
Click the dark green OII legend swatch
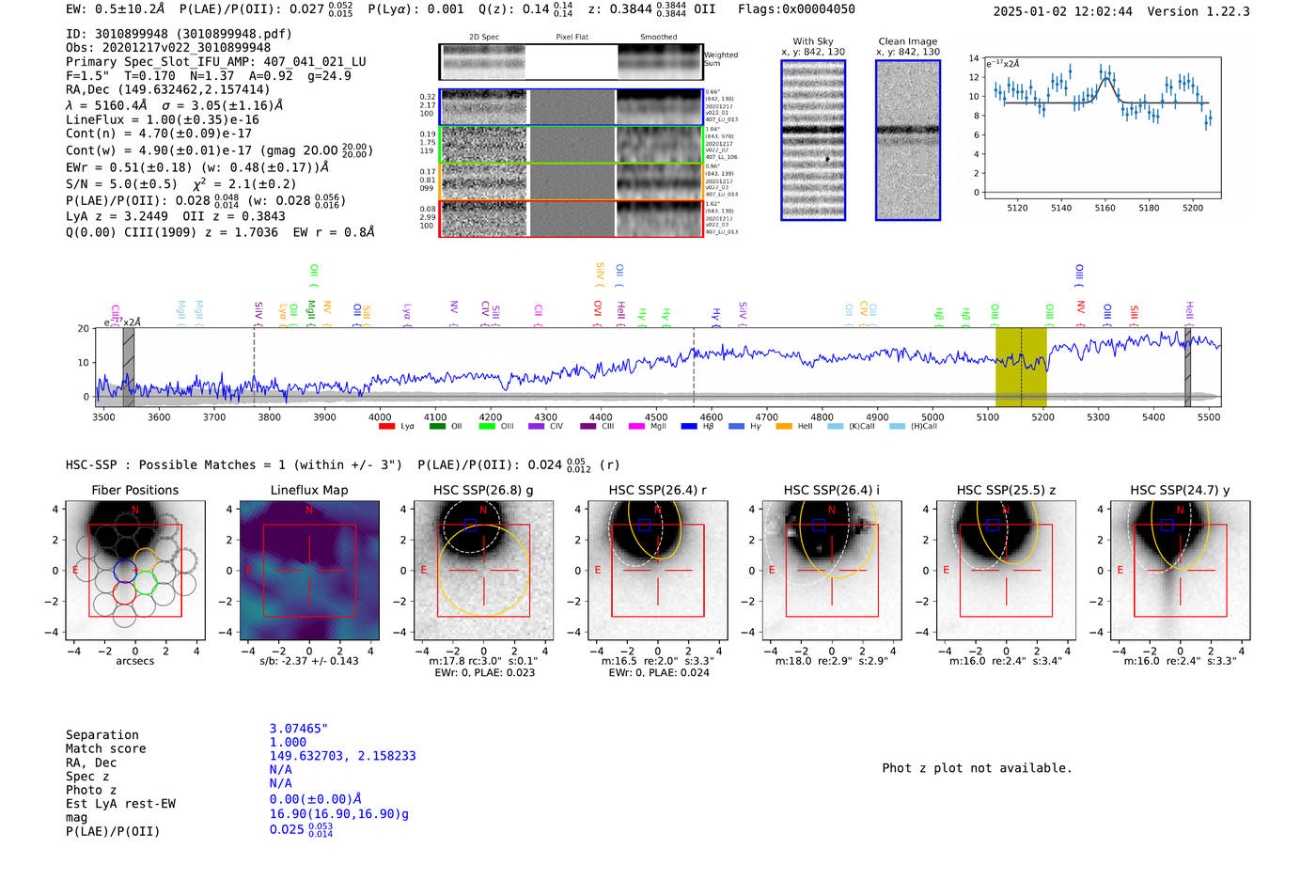click(437, 427)
